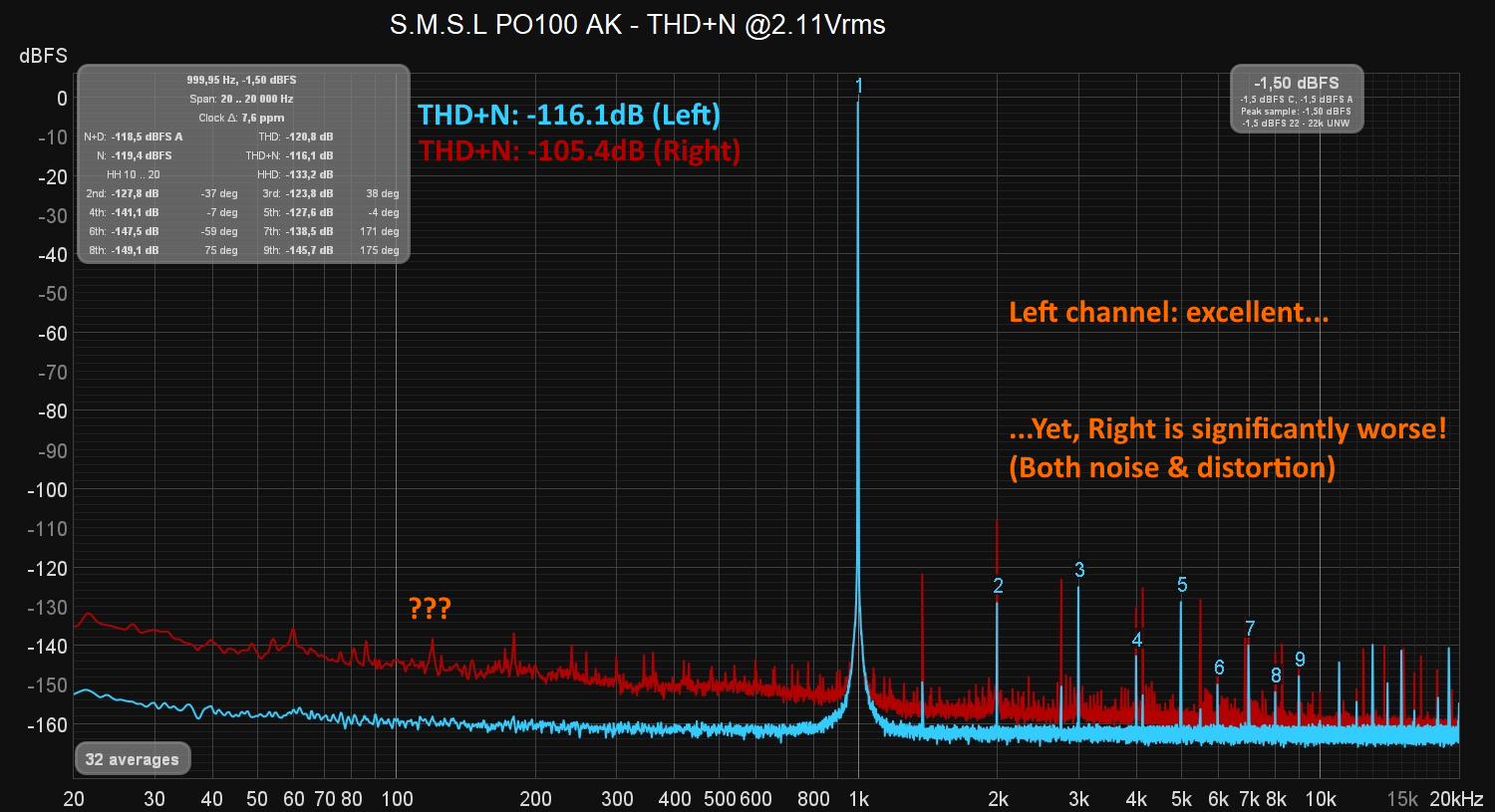
Task: Select harmonic marker 7 near 7k
Action: [x=1250, y=628]
